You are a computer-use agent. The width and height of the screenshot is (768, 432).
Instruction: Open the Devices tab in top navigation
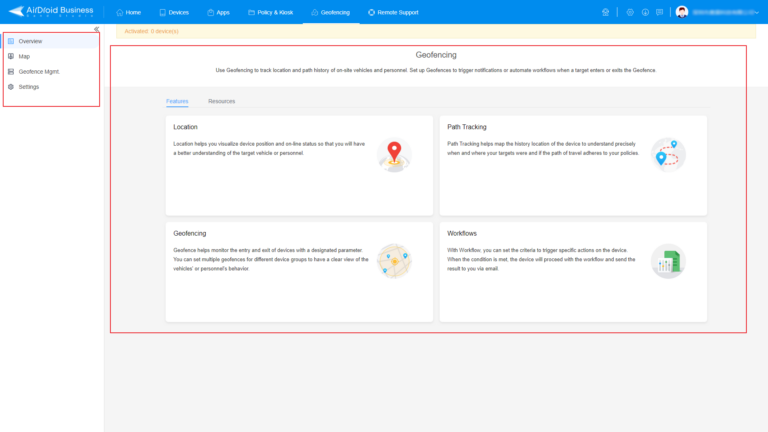[173, 12]
